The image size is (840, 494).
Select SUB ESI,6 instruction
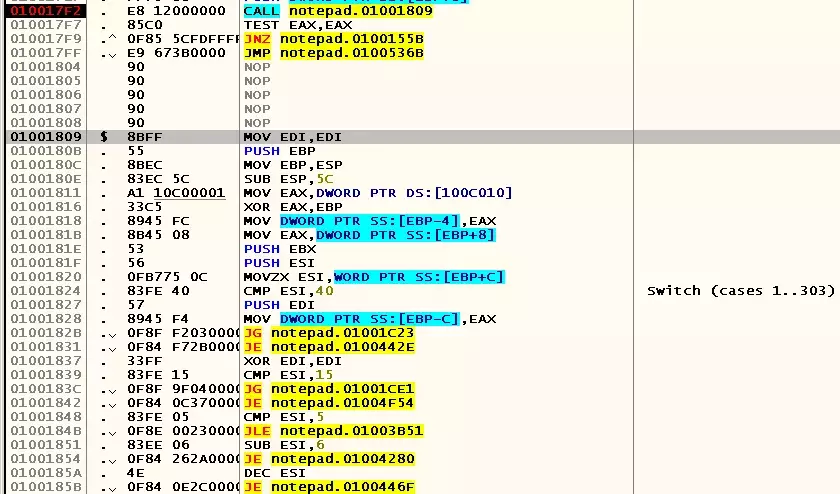tap(284, 445)
